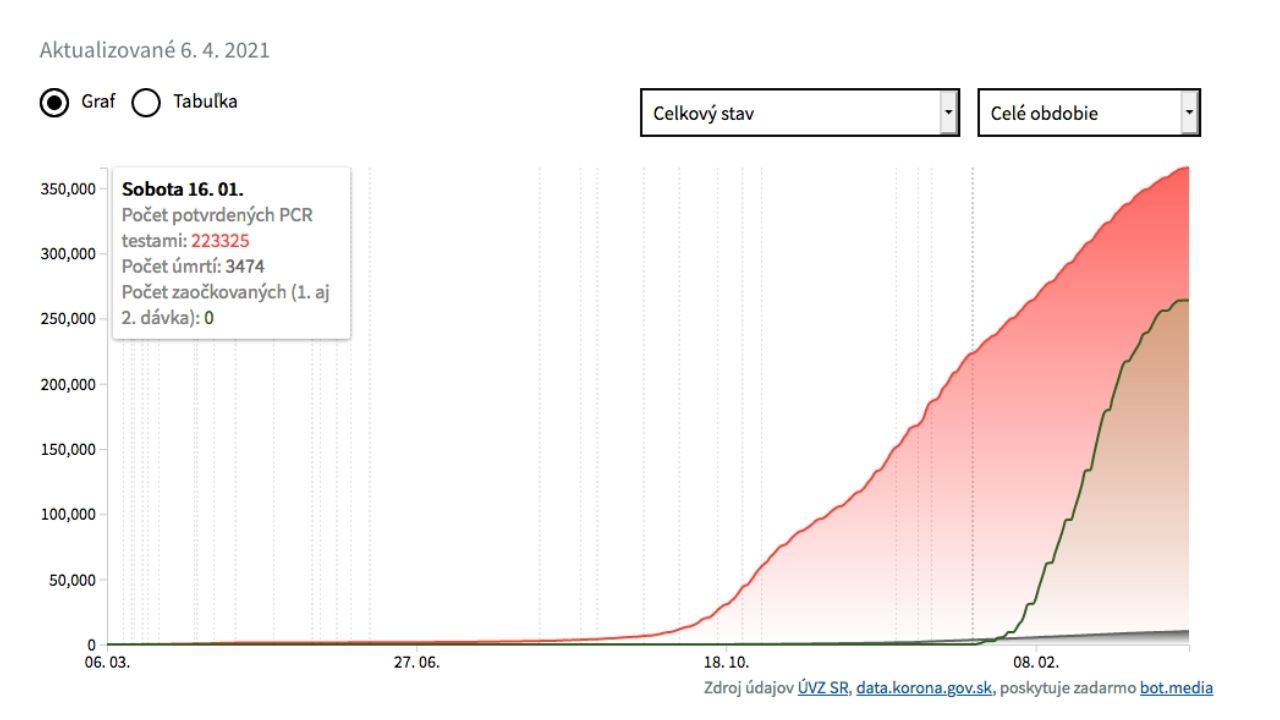
Task: Click the 200,000 y-axis label
Action: click(x=68, y=384)
